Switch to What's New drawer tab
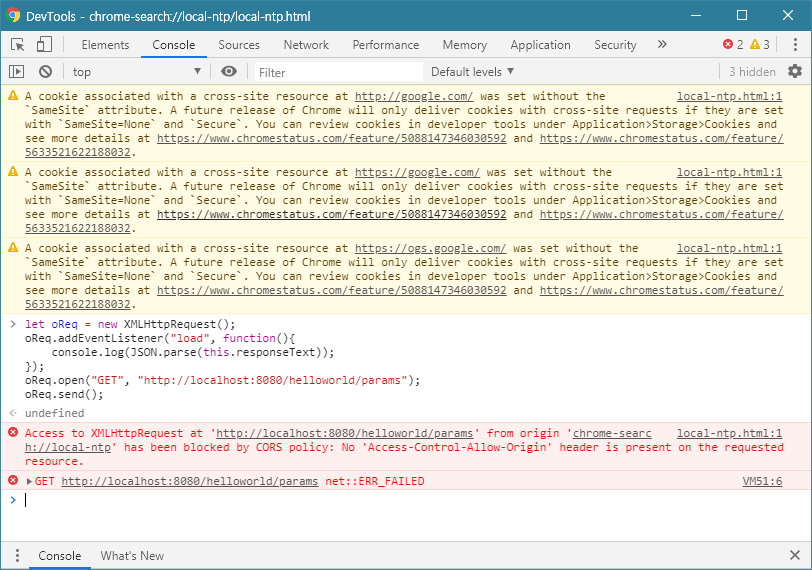This screenshot has height=570, width=812. click(132, 556)
